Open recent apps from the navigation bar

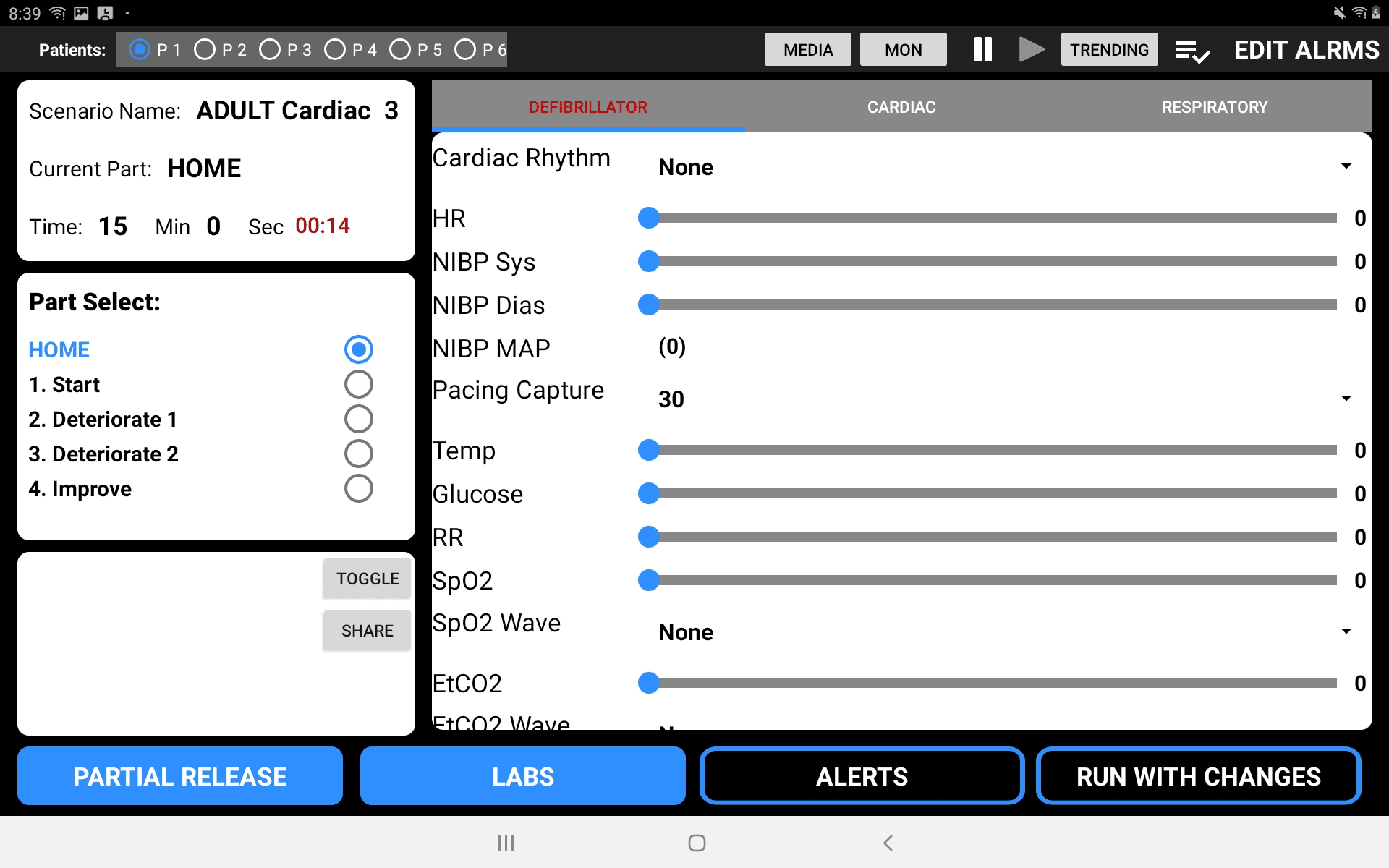(x=506, y=842)
